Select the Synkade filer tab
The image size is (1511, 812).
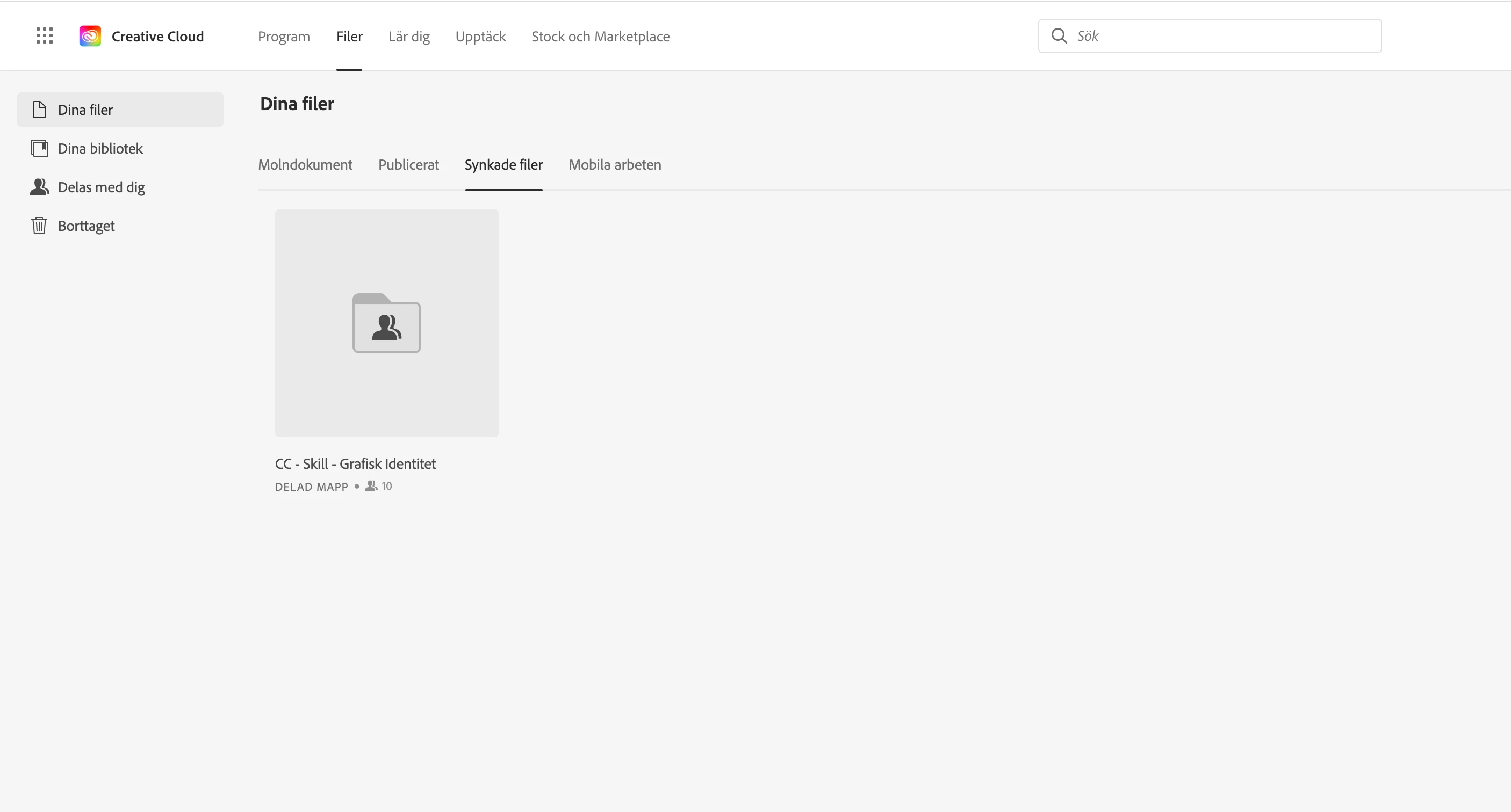(503, 165)
